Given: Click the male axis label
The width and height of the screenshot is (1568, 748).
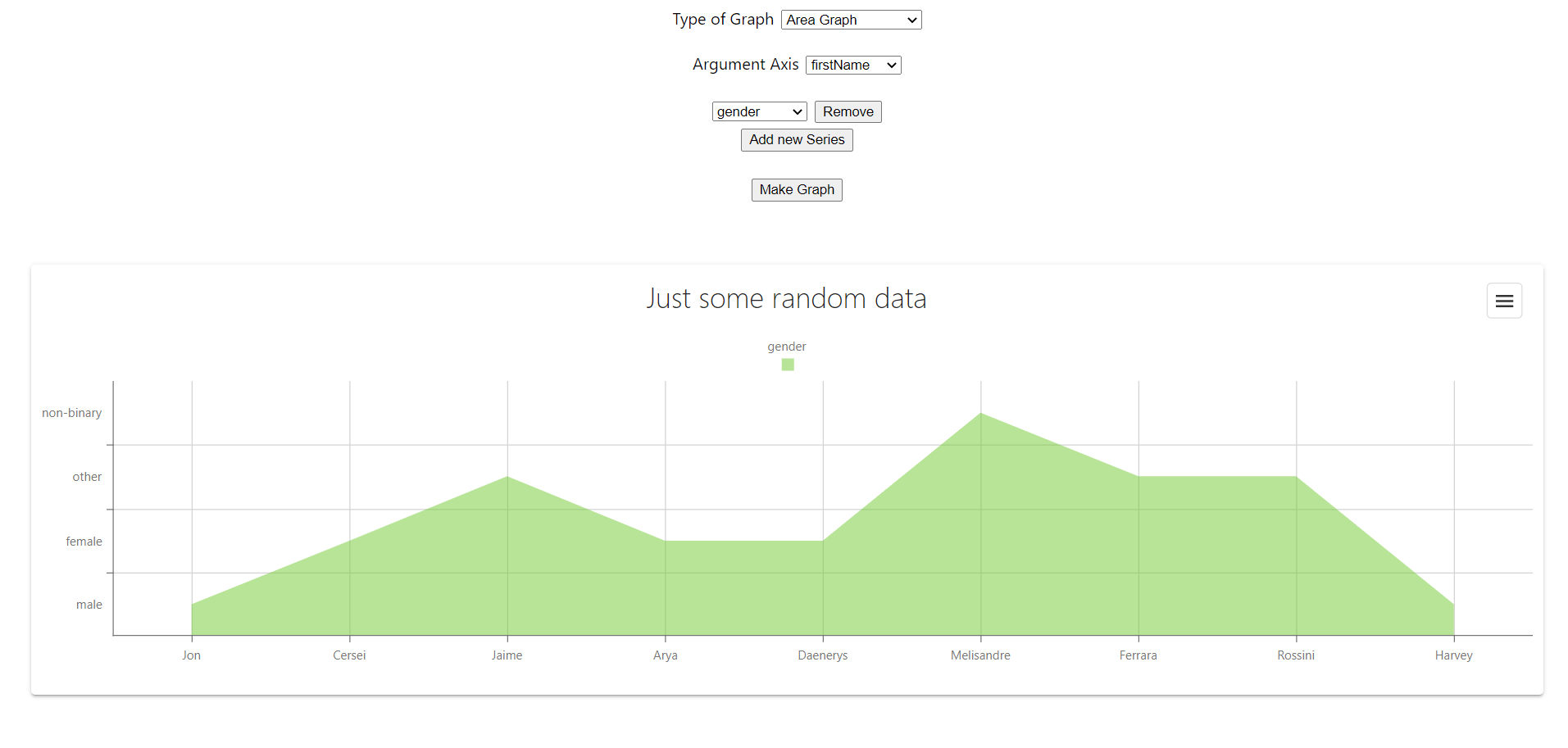Looking at the screenshot, I should click(89, 605).
